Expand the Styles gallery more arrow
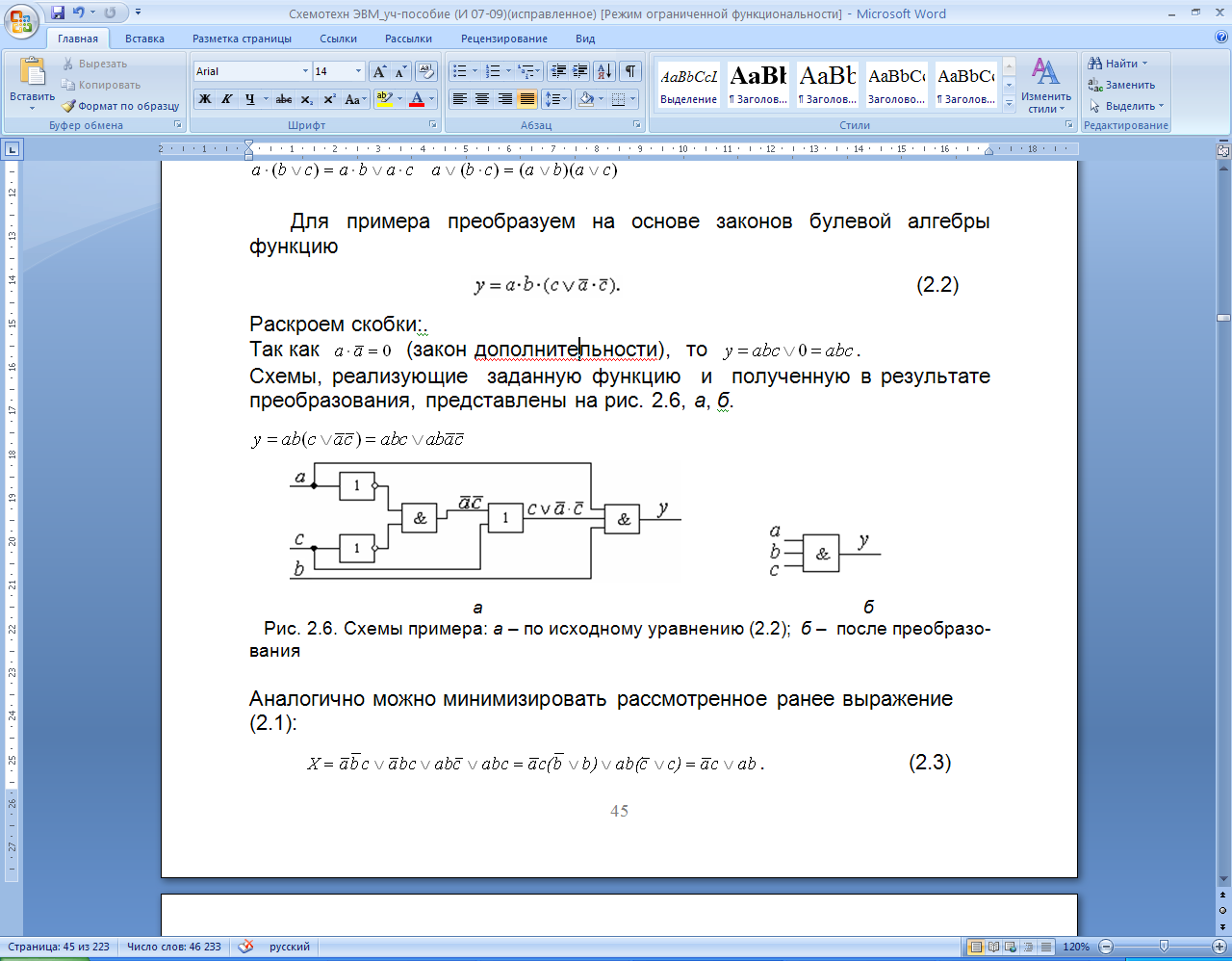This screenshot has width=1232, height=961. tap(1009, 102)
